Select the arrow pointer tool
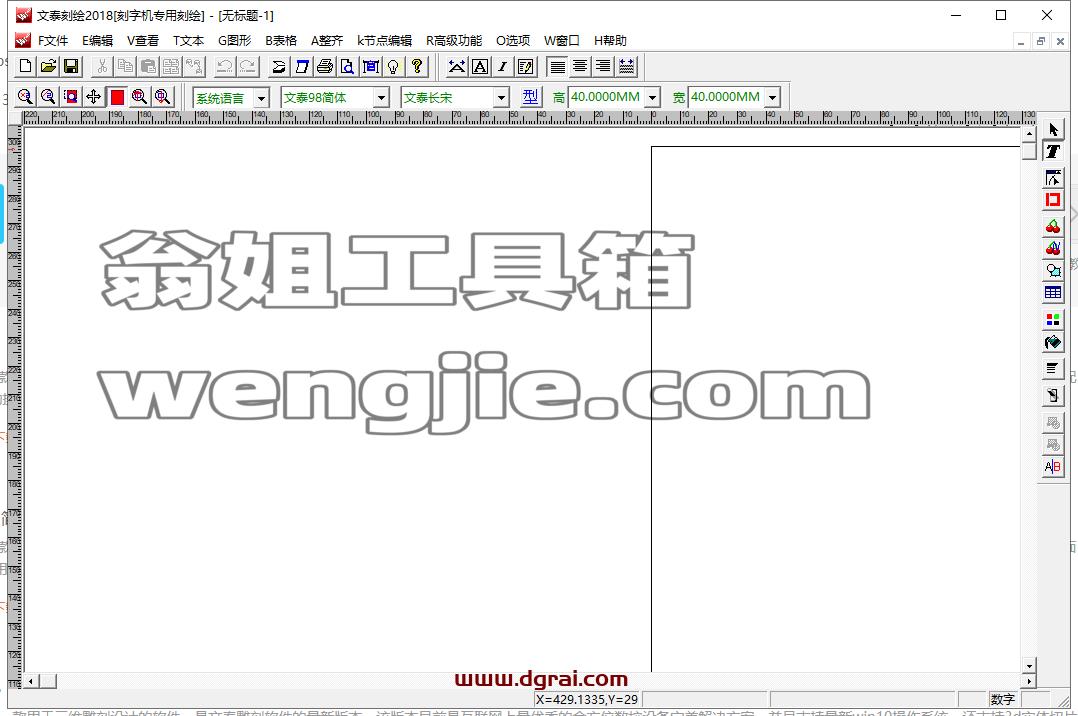The width and height of the screenshot is (1078, 716). [x=1053, y=129]
